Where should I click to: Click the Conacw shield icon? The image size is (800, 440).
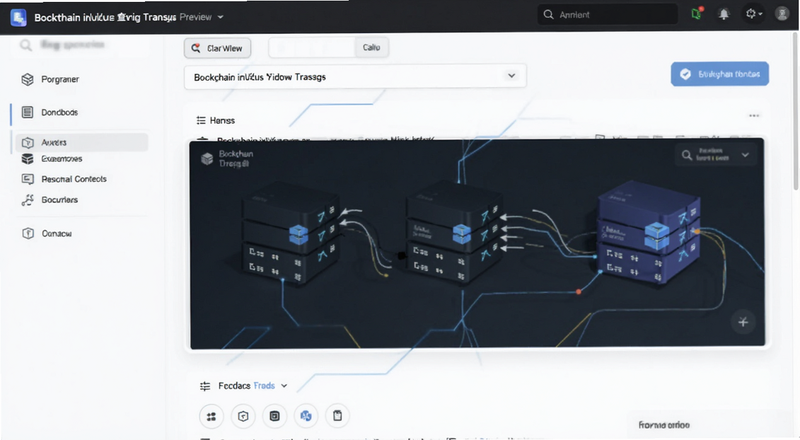(x=28, y=234)
